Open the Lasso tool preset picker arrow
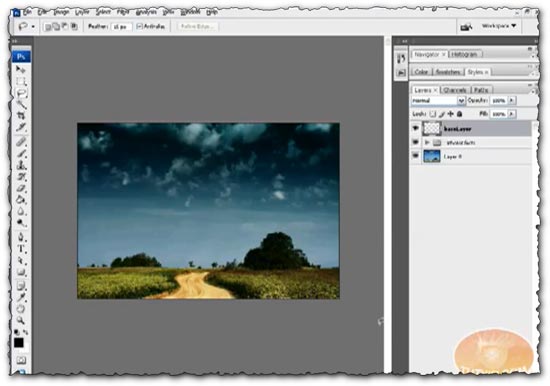This screenshot has width=550, height=386. point(33,26)
